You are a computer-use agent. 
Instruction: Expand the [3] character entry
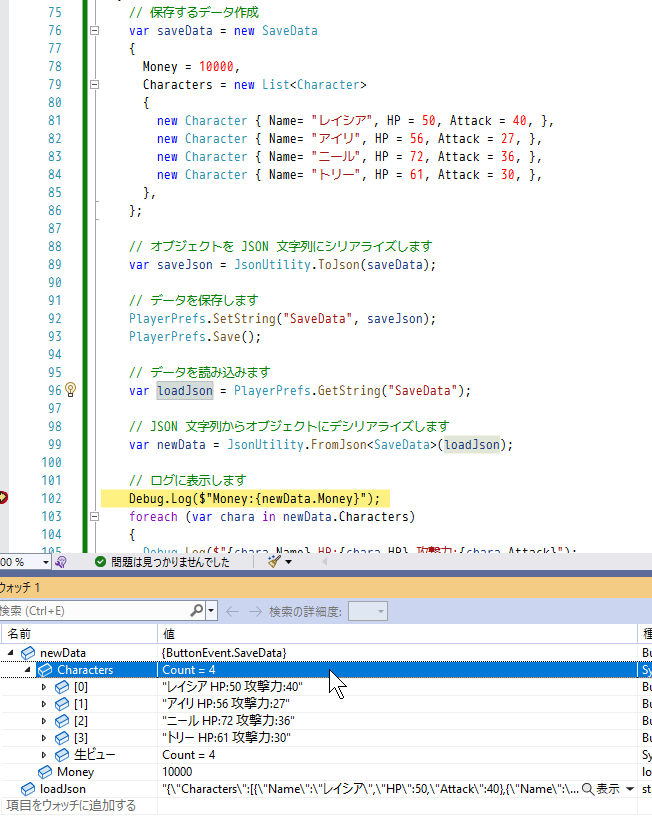[44, 737]
